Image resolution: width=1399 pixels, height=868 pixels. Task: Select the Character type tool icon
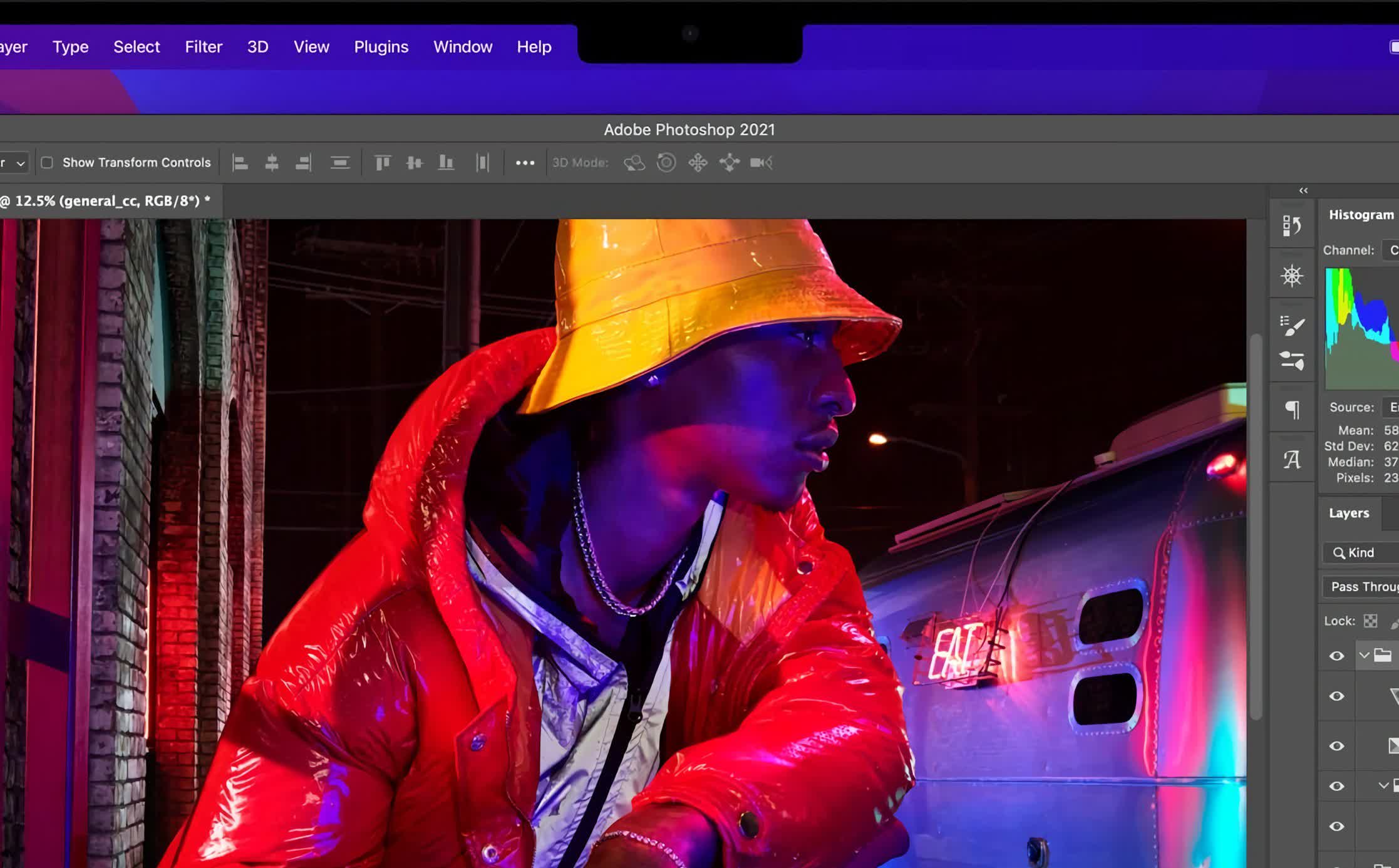point(1291,459)
